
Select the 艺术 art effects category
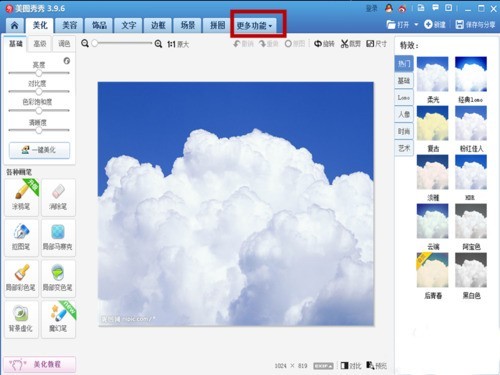404,148
